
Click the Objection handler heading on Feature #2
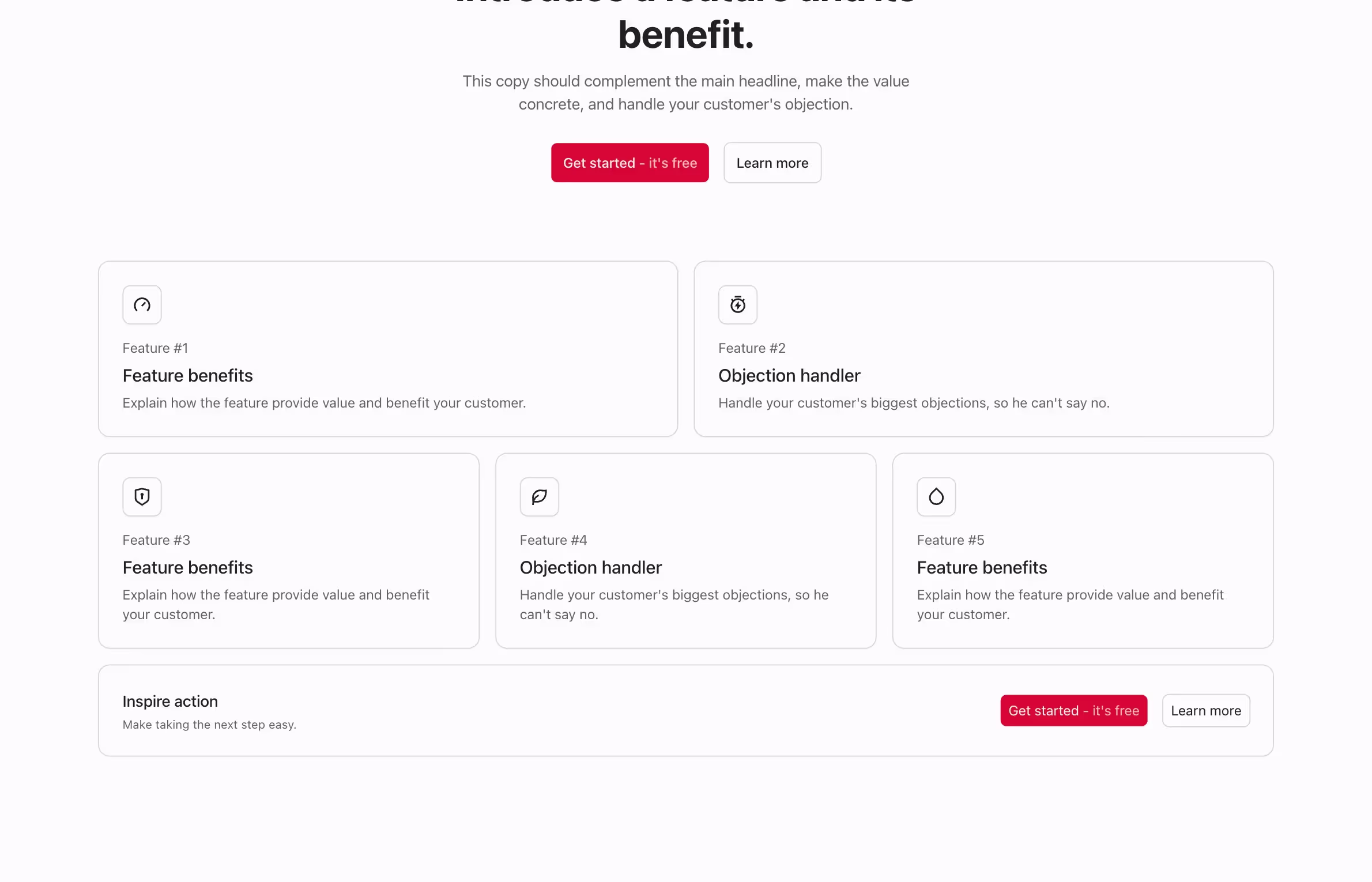click(x=789, y=375)
